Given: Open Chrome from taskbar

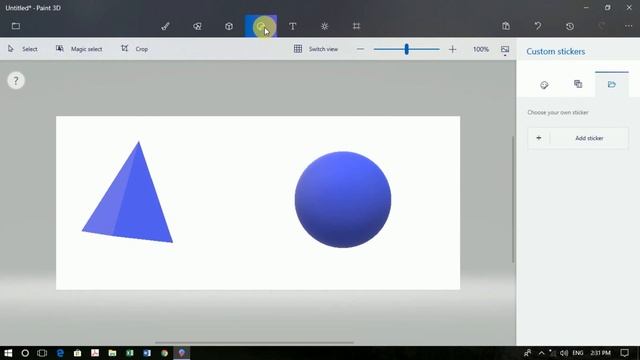Looking at the screenshot, I should [164, 353].
